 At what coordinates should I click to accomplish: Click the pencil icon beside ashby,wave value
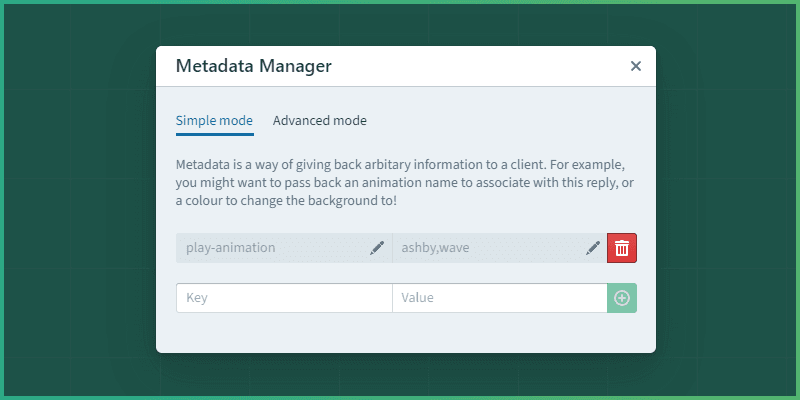593,248
